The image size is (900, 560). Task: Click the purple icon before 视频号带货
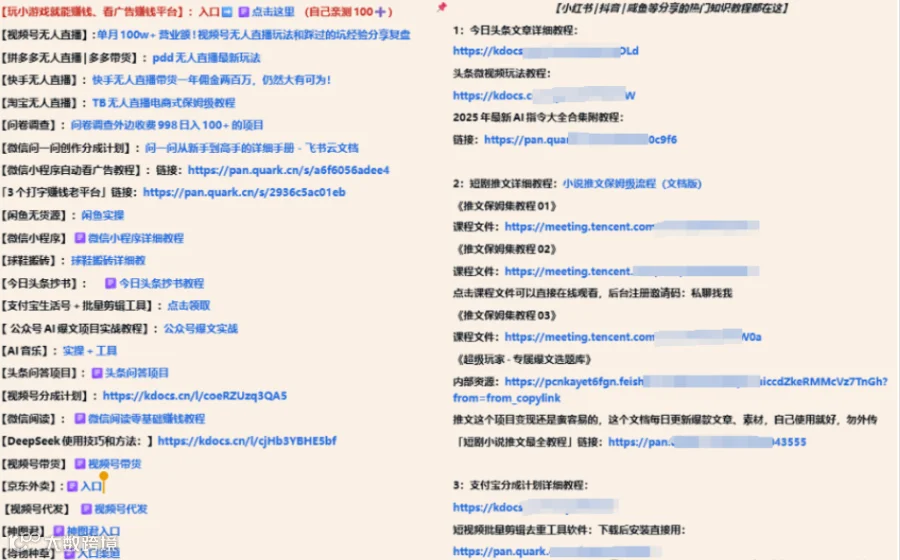coord(80,464)
